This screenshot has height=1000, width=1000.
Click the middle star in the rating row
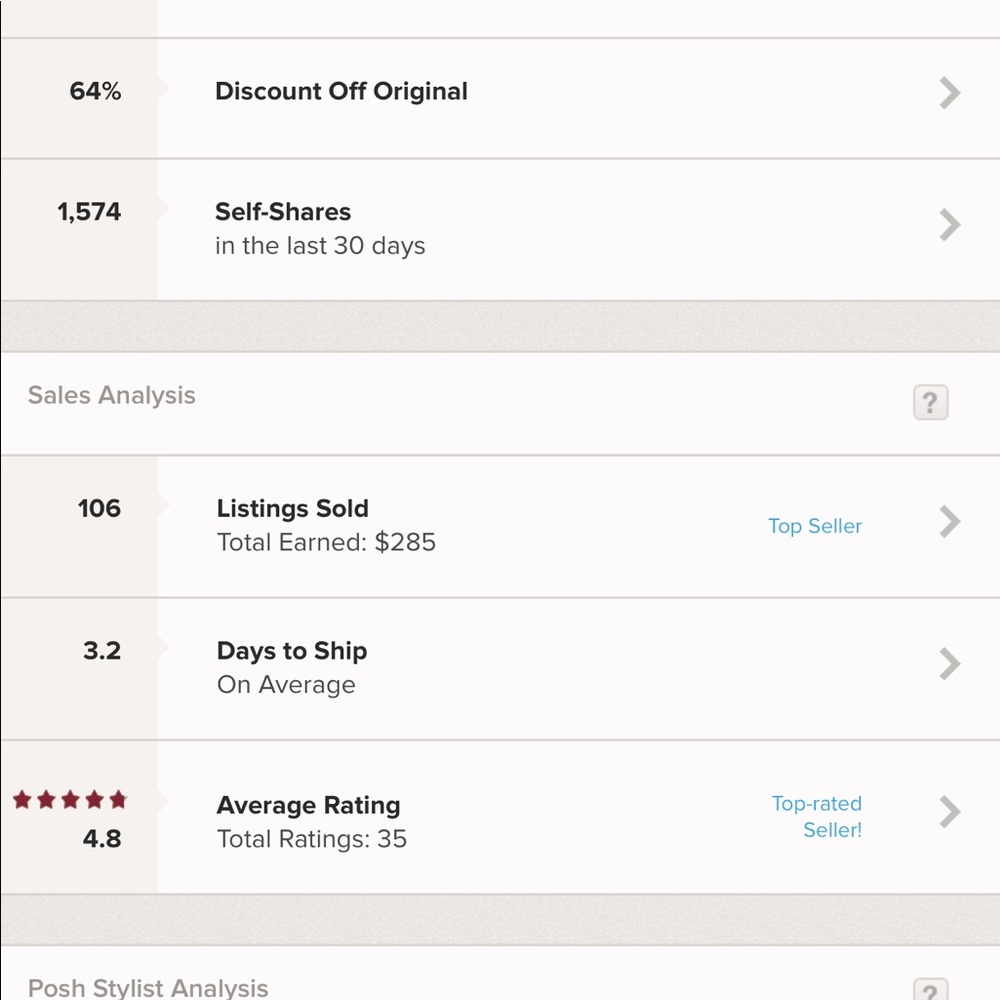[x=70, y=799]
